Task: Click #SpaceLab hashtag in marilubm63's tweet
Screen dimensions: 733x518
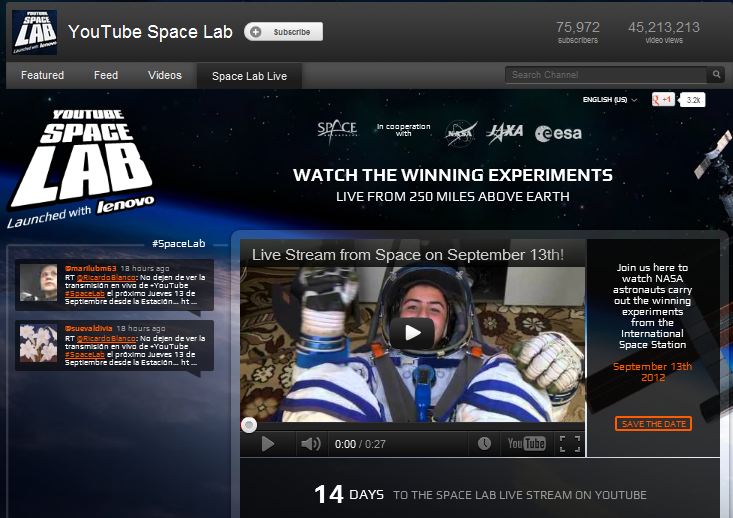Action: [85, 294]
